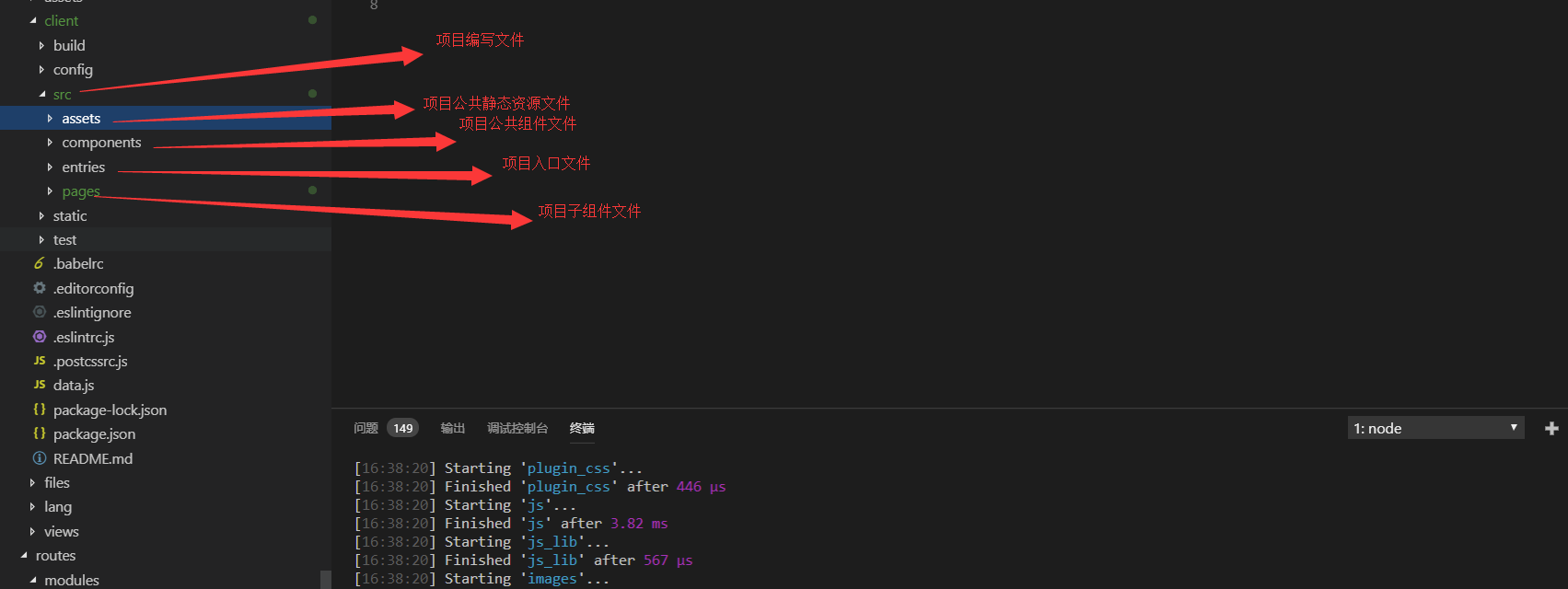The image size is (1568, 589).
Task: Select the static folder in explorer
Action: click(x=70, y=215)
